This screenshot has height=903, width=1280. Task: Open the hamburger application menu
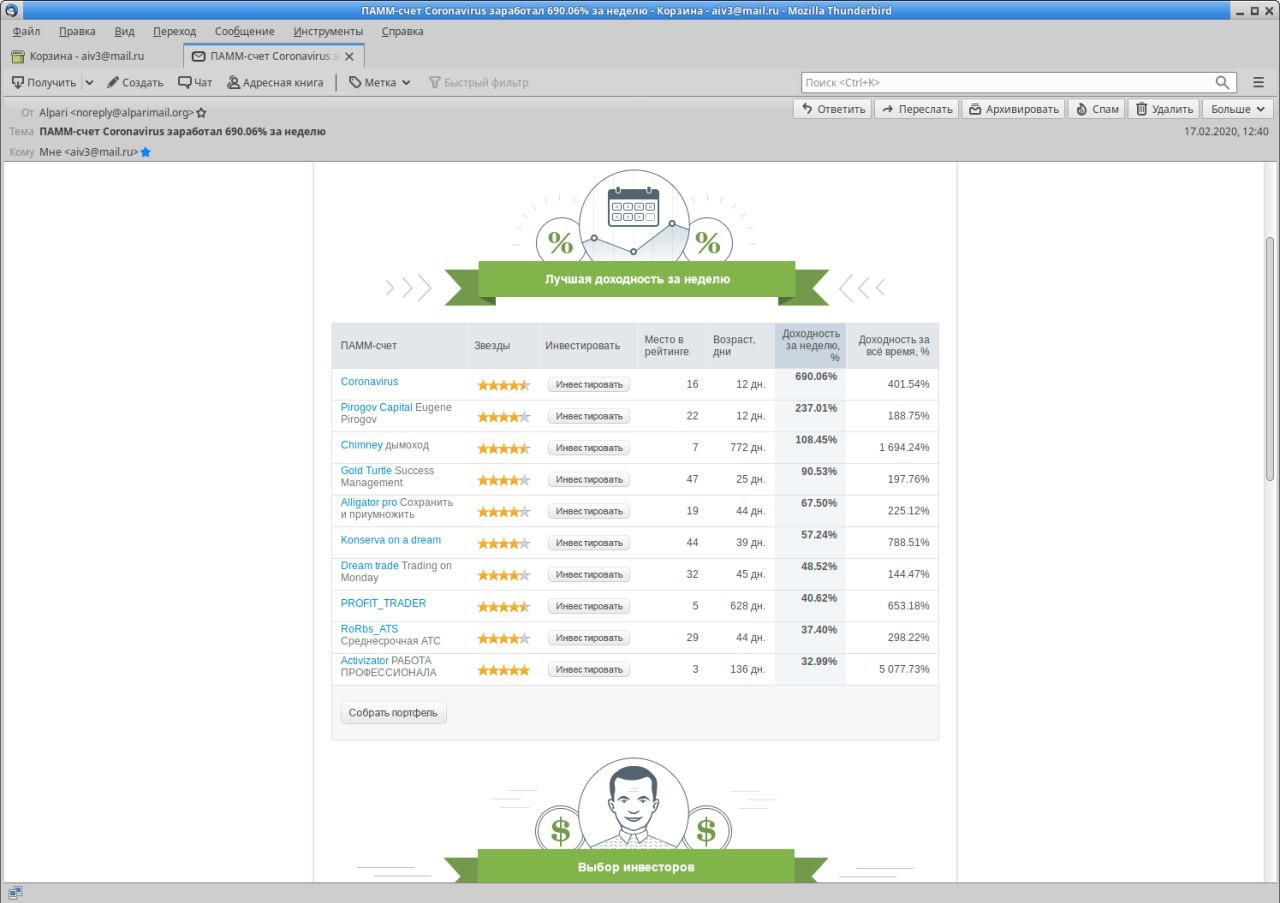[1259, 83]
